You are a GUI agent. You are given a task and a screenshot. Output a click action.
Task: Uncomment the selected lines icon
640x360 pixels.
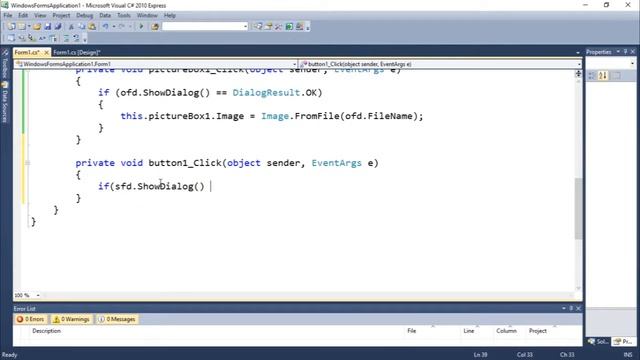76,38
